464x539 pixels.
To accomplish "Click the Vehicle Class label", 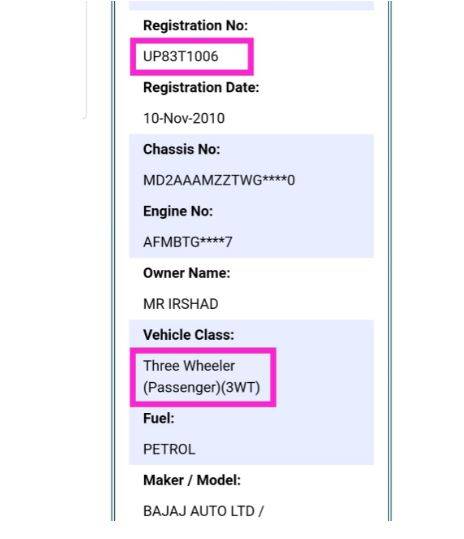I will click(x=188, y=335).
